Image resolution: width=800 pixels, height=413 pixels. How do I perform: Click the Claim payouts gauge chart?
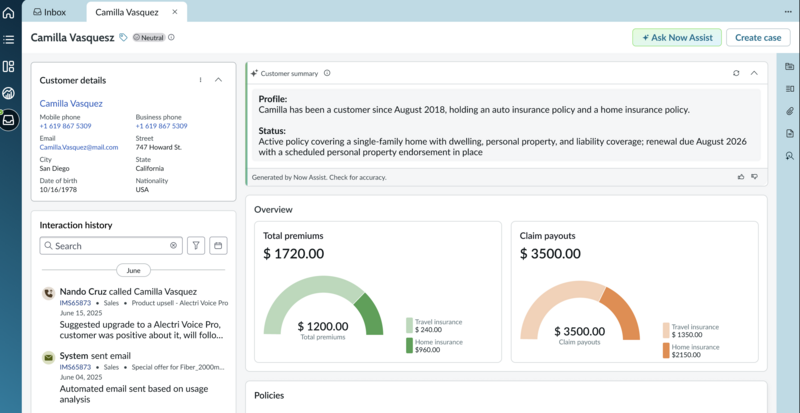point(580,310)
